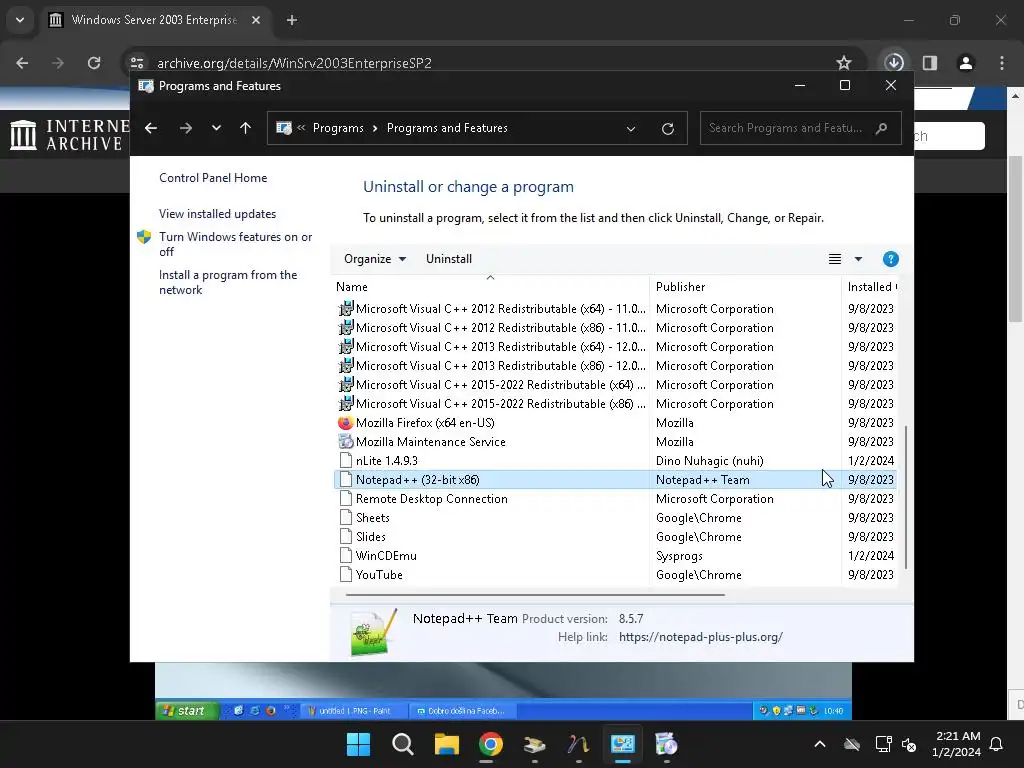Image resolution: width=1024 pixels, height=768 pixels.
Task: Go back in Programs and Features window
Action: pyautogui.click(x=151, y=128)
